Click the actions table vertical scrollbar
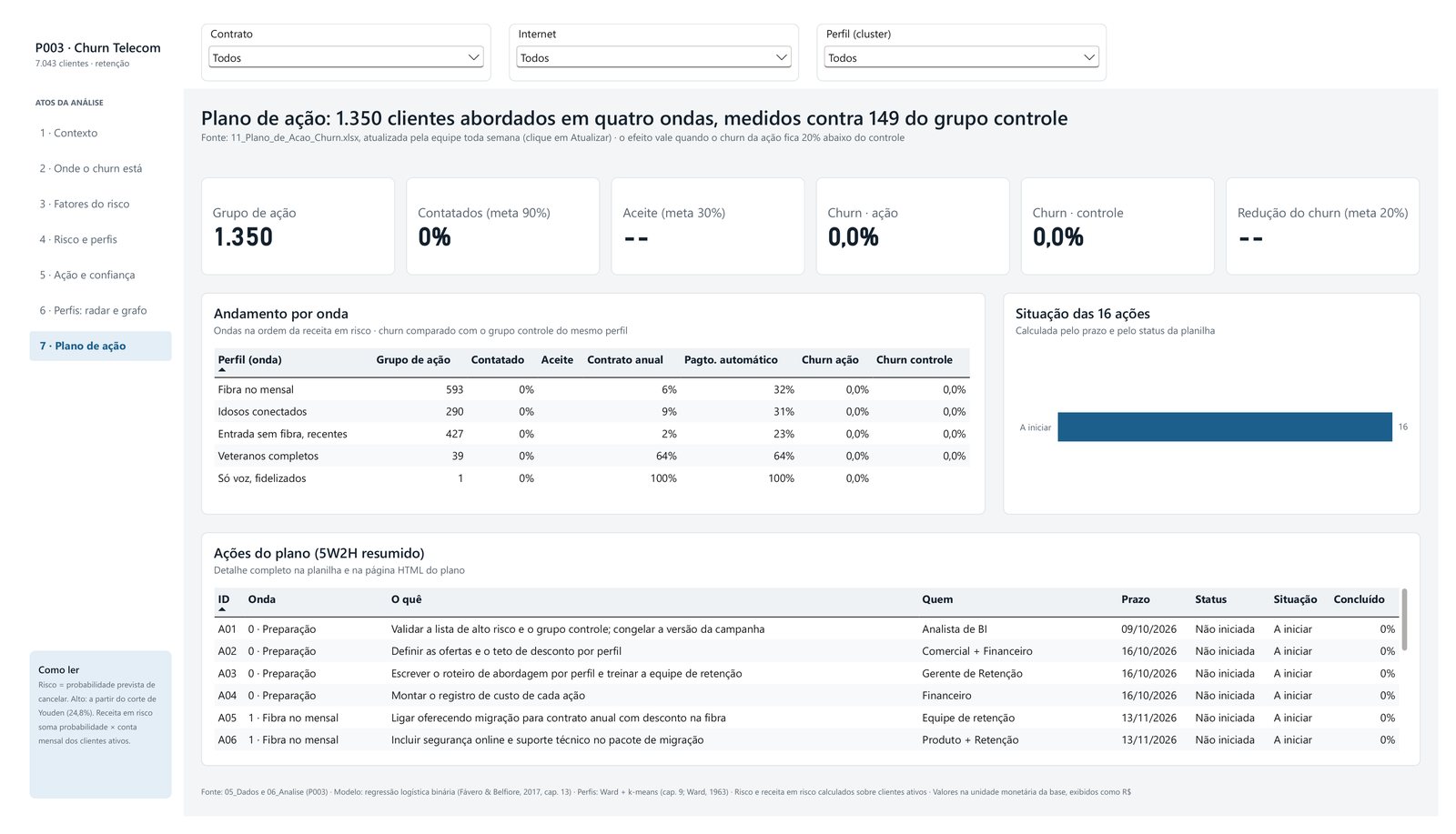The height and width of the screenshot is (834, 1456). (x=1404, y=619)
